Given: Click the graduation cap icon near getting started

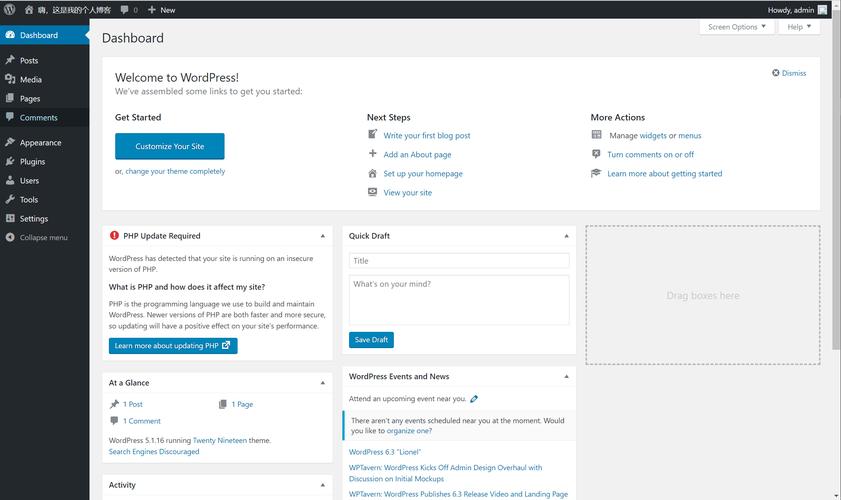Looking at the screenshot, I should pyautogui.click(x=596, y=173).
